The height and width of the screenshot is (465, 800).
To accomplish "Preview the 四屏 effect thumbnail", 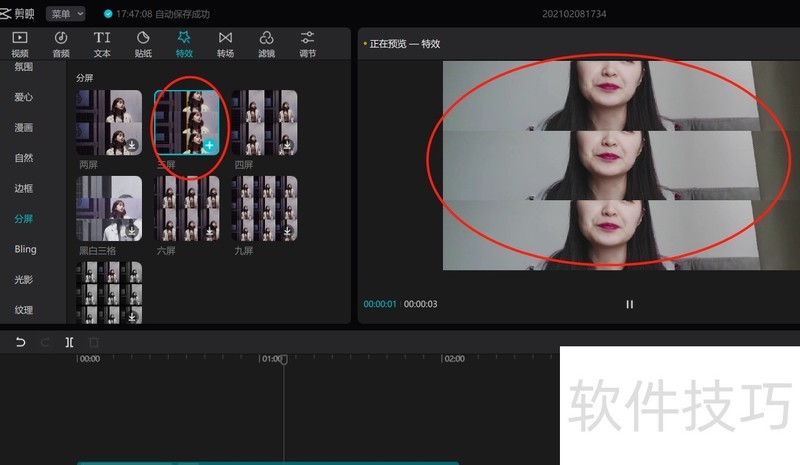I will [264, 123].
